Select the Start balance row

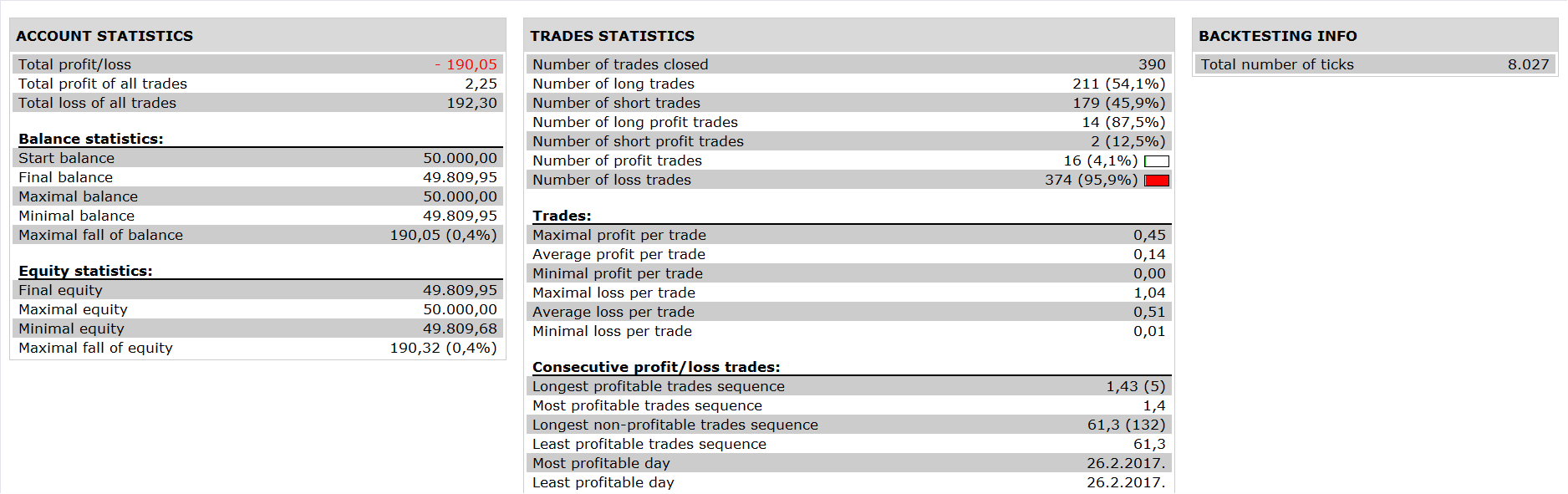click(257, 158)
